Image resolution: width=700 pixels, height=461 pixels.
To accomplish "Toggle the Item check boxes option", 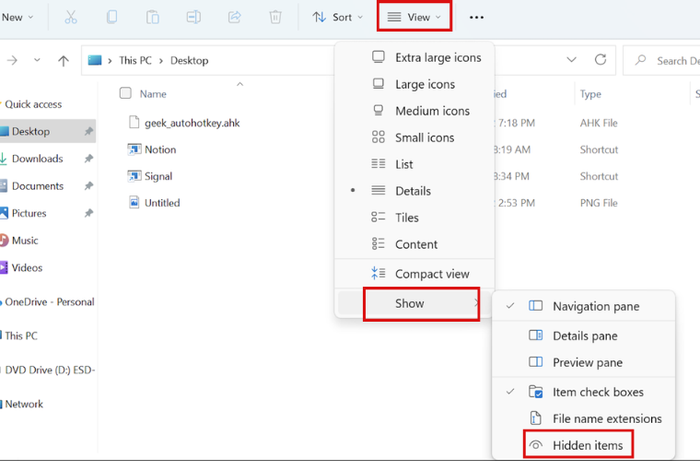I will pyautogui.click(x=597, y=392).
